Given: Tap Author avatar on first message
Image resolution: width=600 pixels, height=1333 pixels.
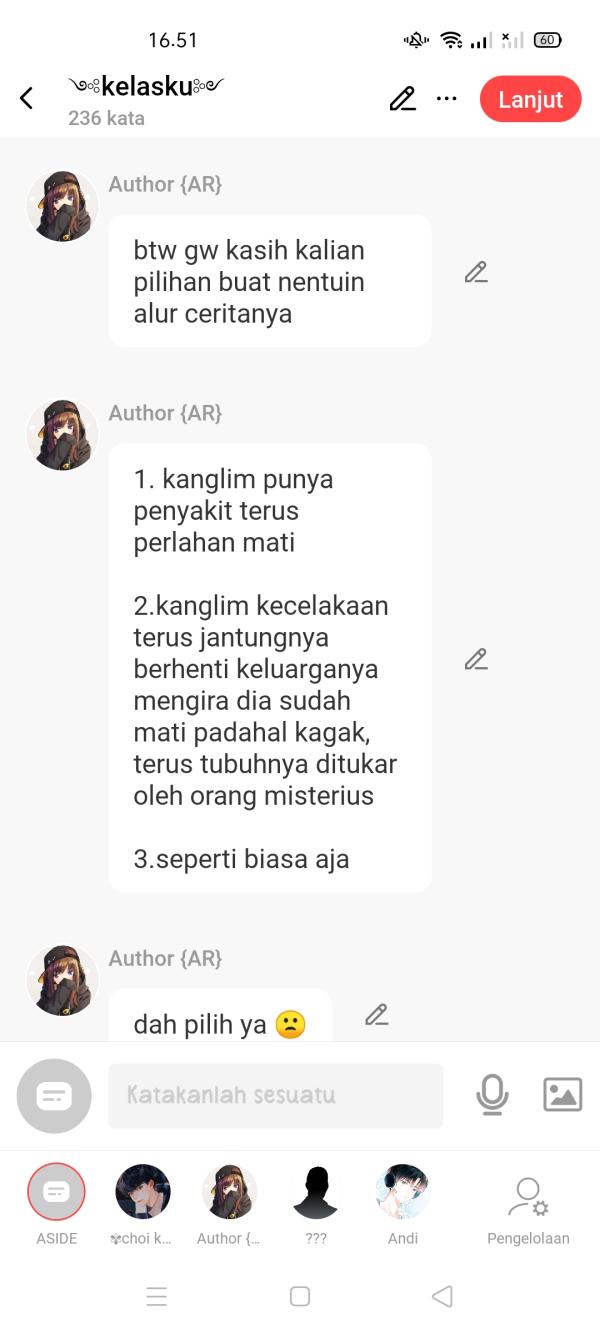Looking at the screenshot, I should tap(62, 206).
